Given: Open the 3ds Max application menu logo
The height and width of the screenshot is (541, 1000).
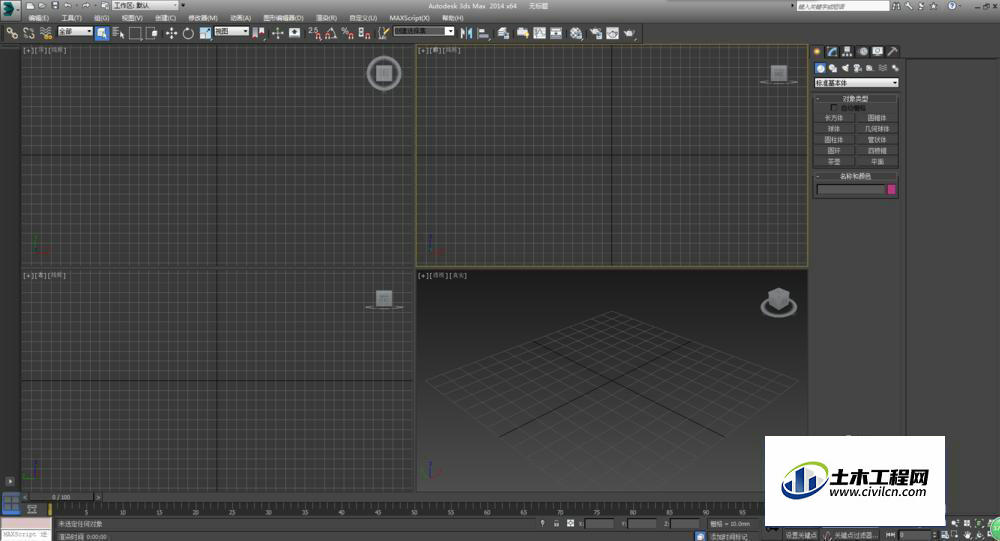Looking at the screenshot, I should pos(9,9).
